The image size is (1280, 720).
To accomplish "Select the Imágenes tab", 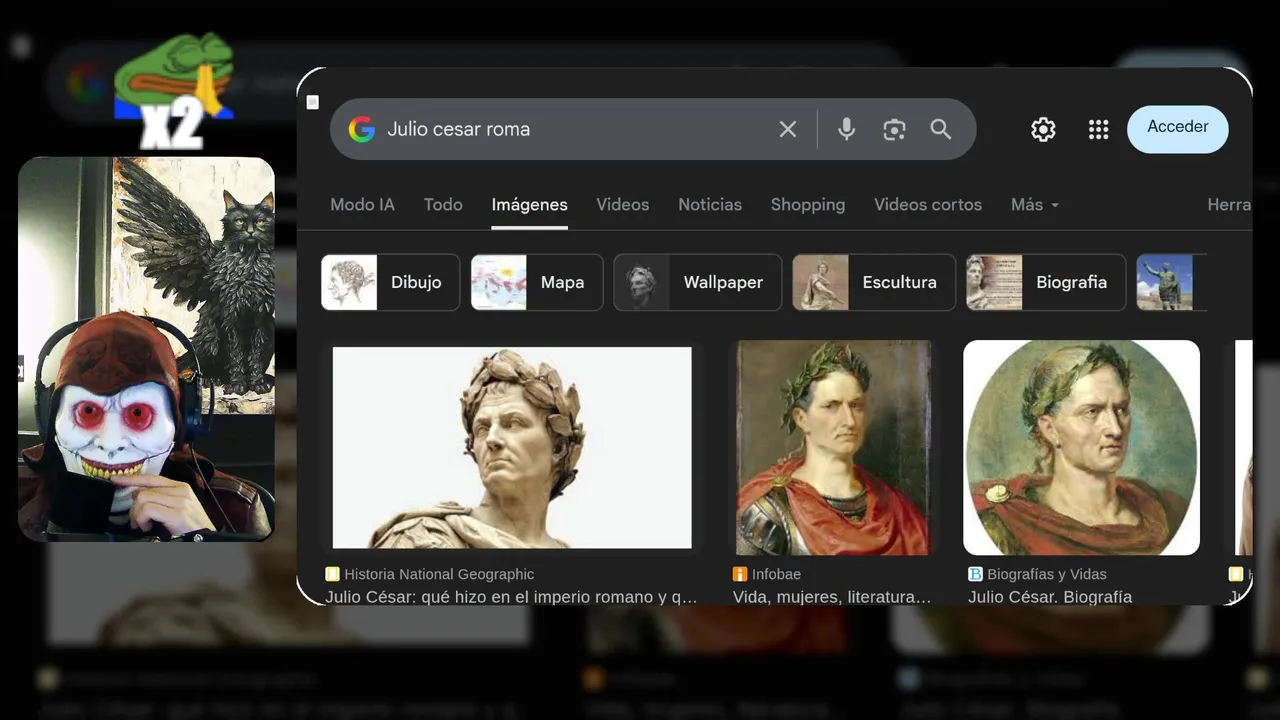I will [x=529, y=204].
